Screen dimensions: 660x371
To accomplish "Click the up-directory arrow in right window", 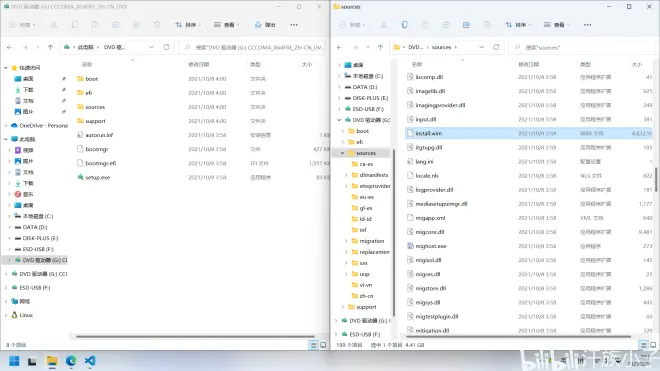I will [380, 47].
